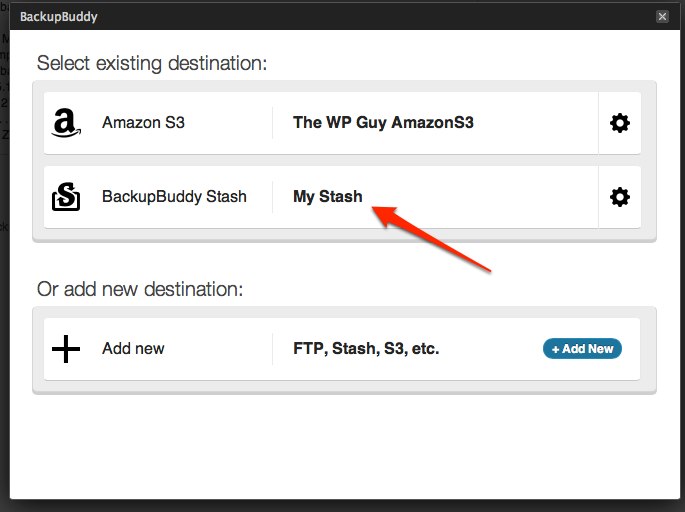Click the Amazon logo icon
The image size is (685, 512).
click(x=66, y=123)
